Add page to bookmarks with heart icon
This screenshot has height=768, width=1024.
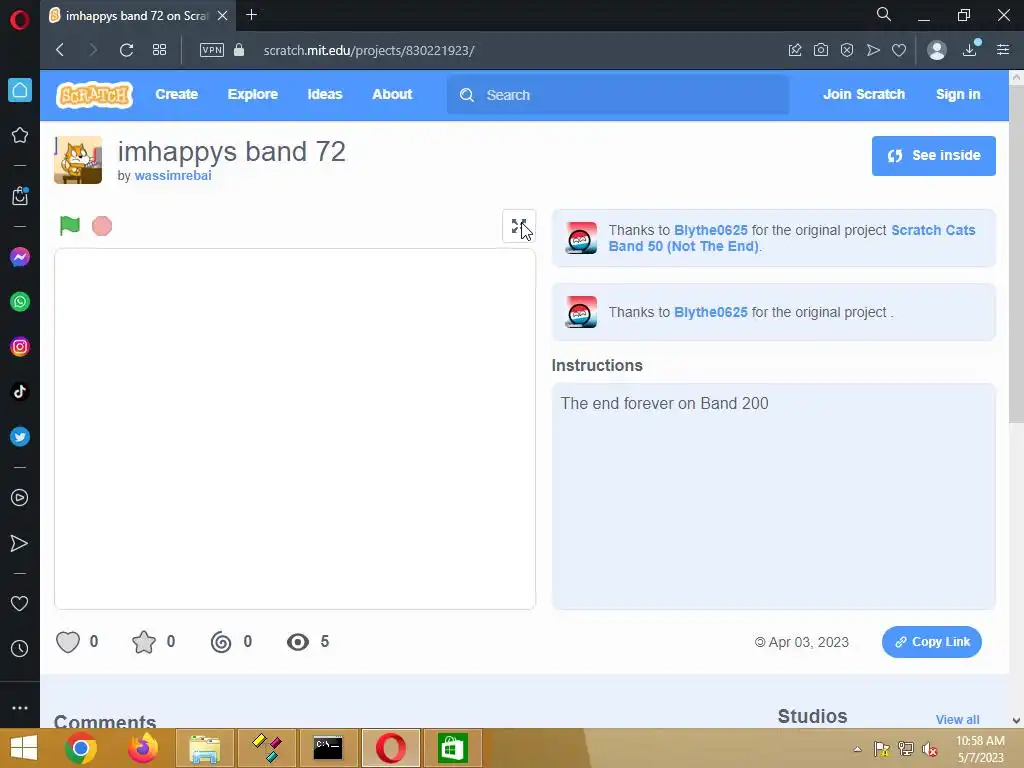(899, 50)
